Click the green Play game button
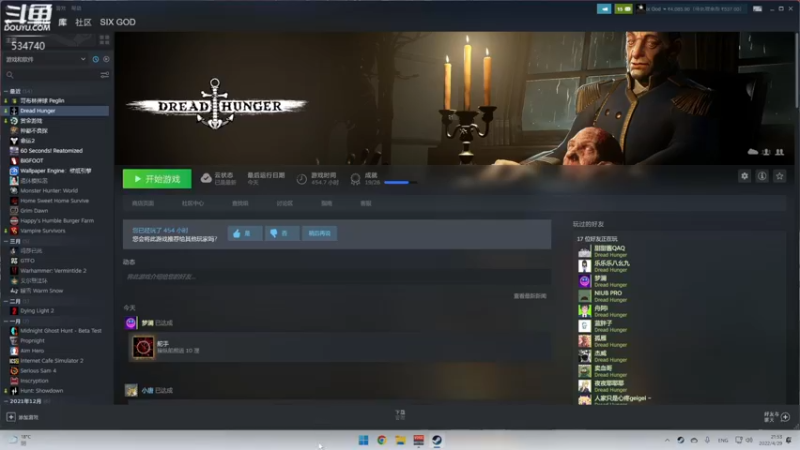 (x=157, y=179)
